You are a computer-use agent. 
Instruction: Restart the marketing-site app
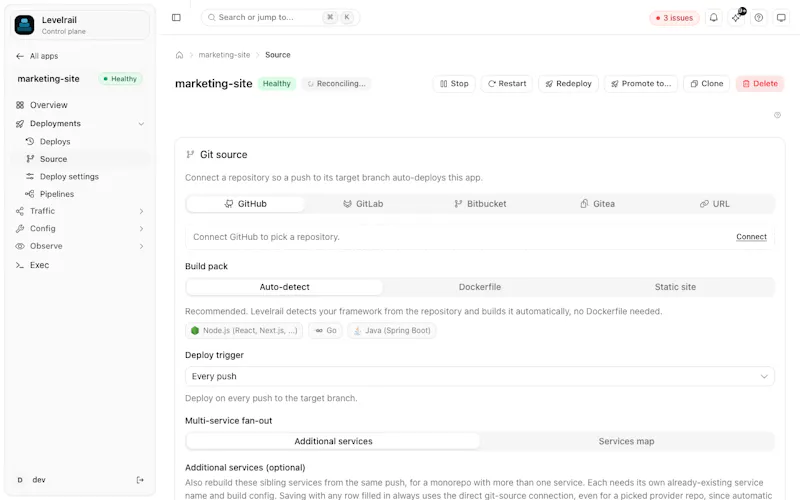tap(507, 84)
